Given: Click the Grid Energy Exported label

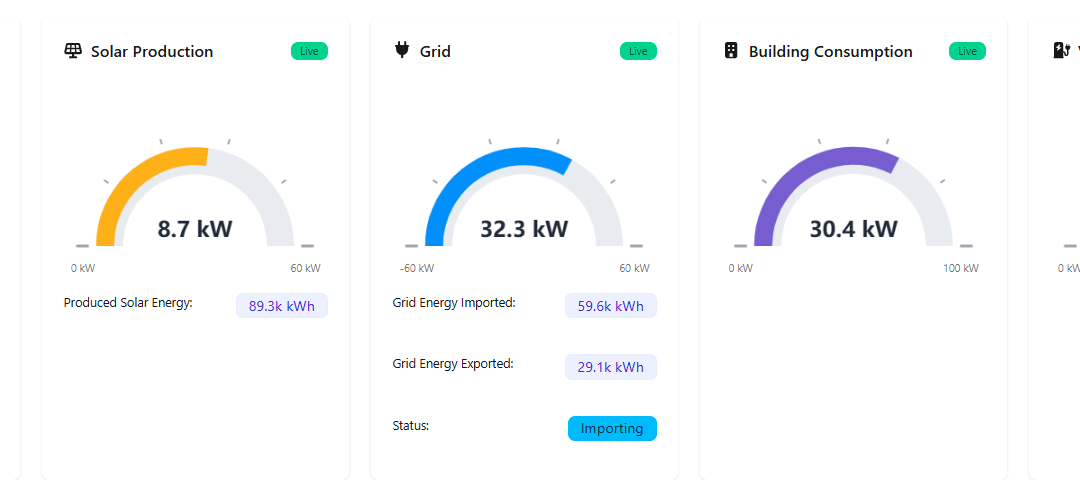Looking at the screenshot, I should (453, 364).
